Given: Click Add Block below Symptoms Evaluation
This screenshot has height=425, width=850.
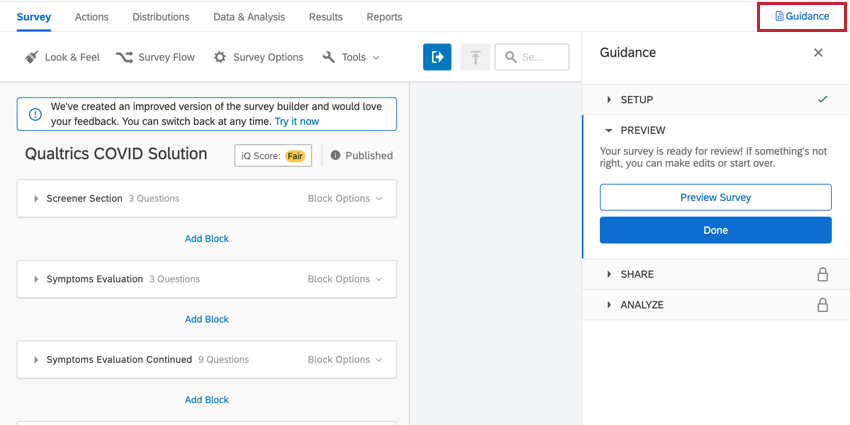Looking at the screenshot, I should 207,319.
